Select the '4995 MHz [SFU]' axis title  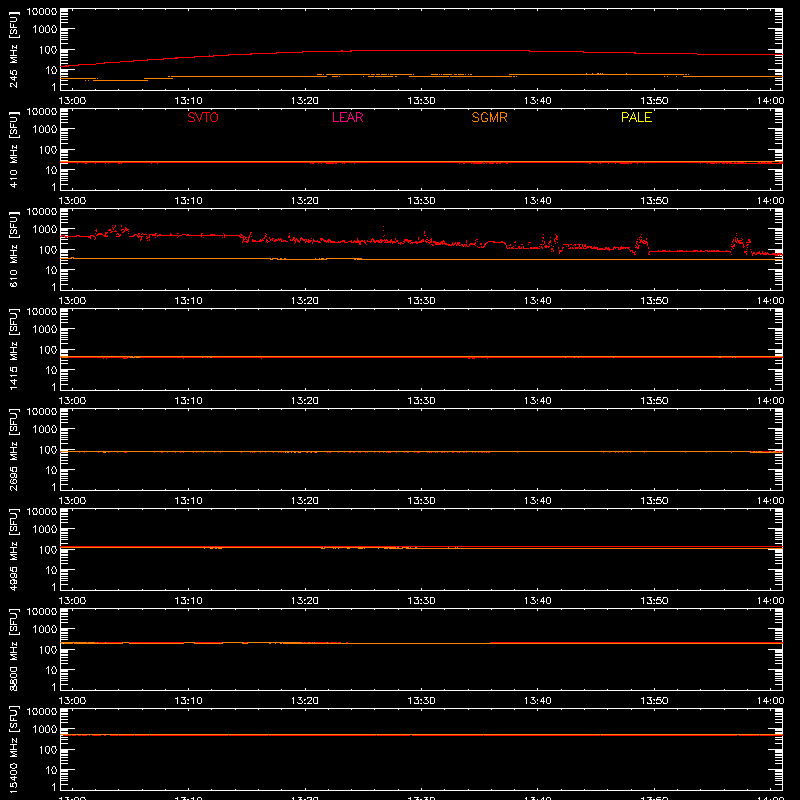pyautogui.click(x=14, y=550)
